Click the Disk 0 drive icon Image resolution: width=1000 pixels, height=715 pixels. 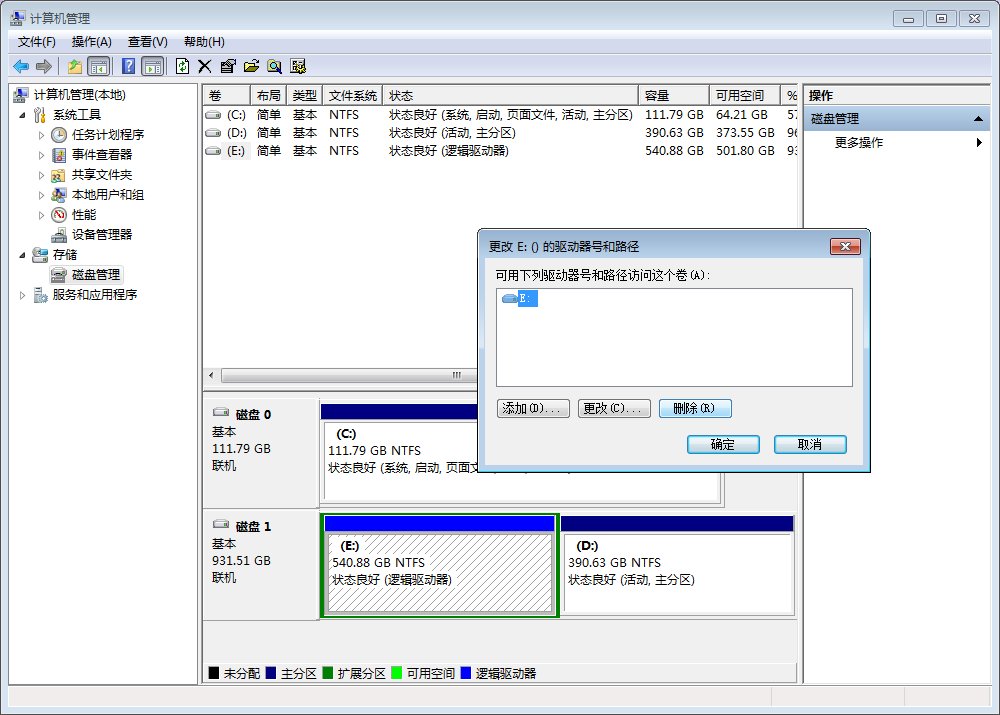tap(221, 413)
